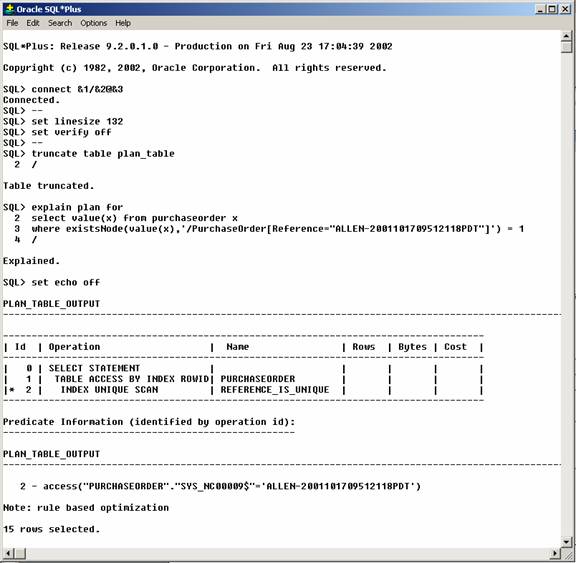Open the Search menu
Image resolution: width=576 pixels, height=563 pixels.
pos(60,23)
